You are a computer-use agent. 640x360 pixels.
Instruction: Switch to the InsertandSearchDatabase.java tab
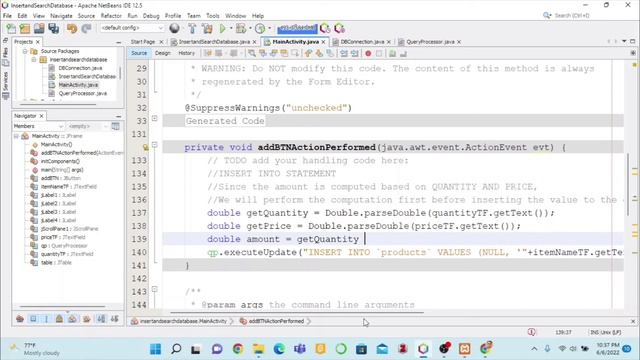pos(214,42)
